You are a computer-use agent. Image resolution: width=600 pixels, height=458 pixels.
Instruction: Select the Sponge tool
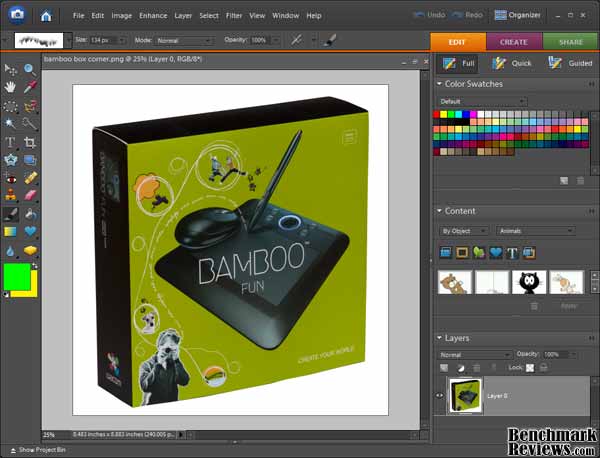(30, 251)
